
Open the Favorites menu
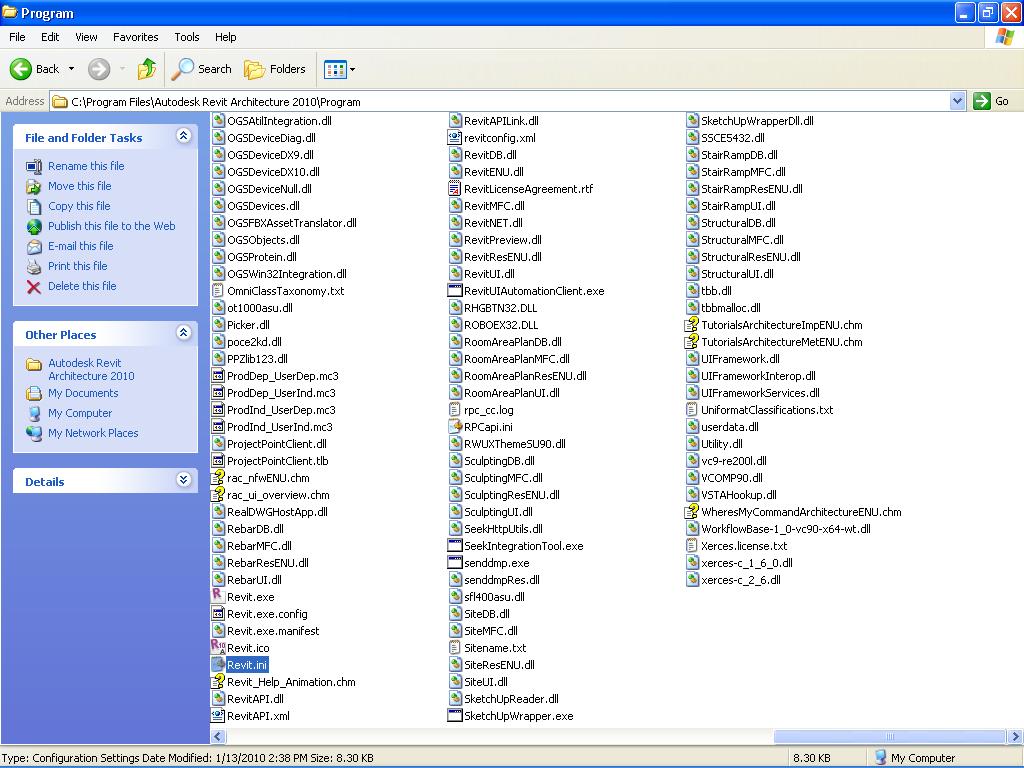[135, 37]
